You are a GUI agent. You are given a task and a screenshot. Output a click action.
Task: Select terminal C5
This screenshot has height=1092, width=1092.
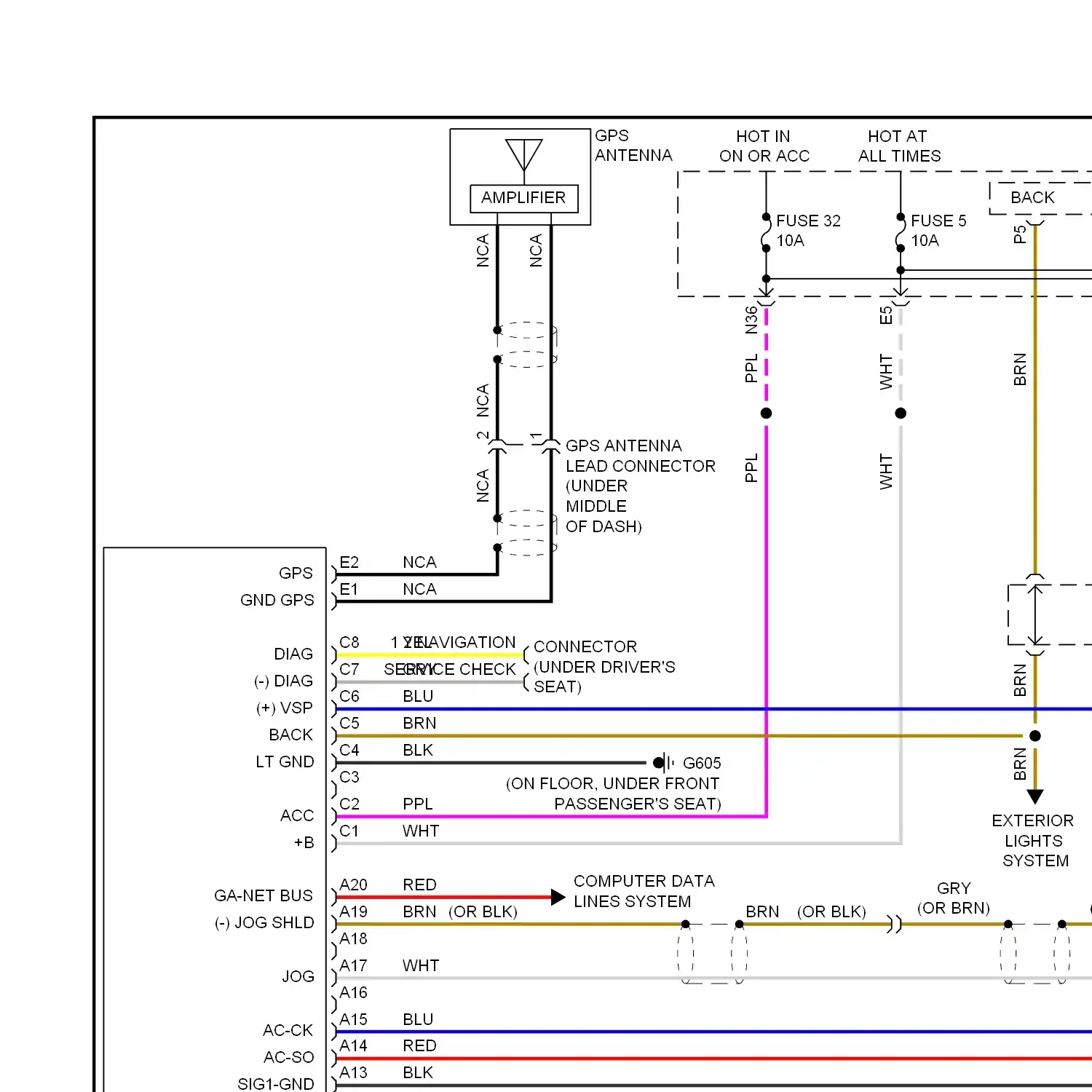[349, 723]
